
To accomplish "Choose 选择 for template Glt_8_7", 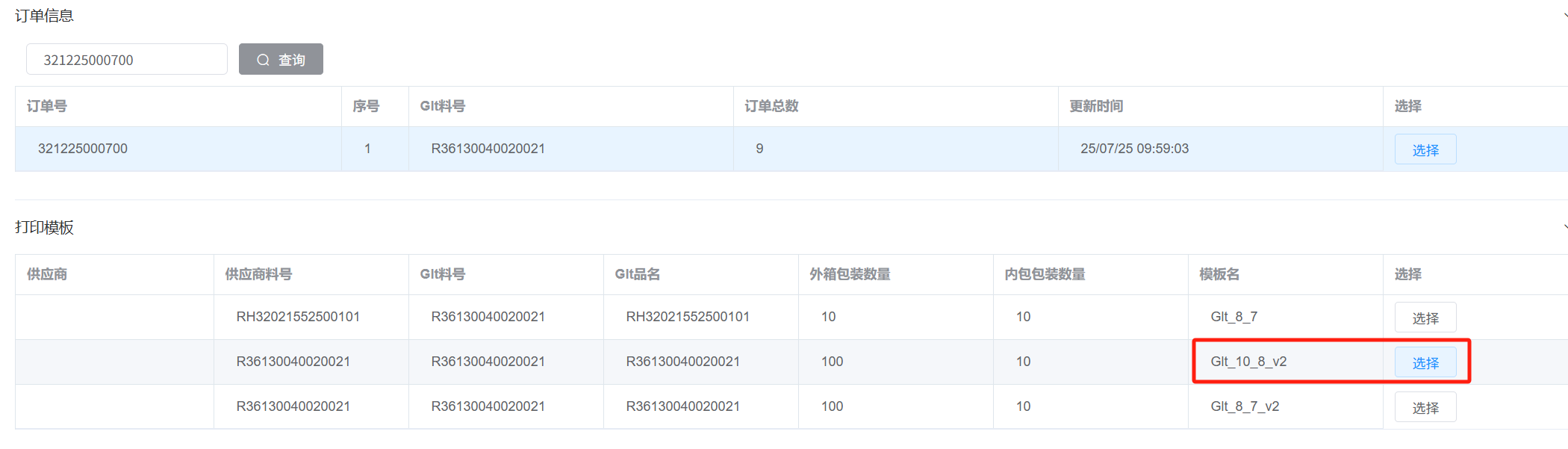I will [x=1425, y=318].
